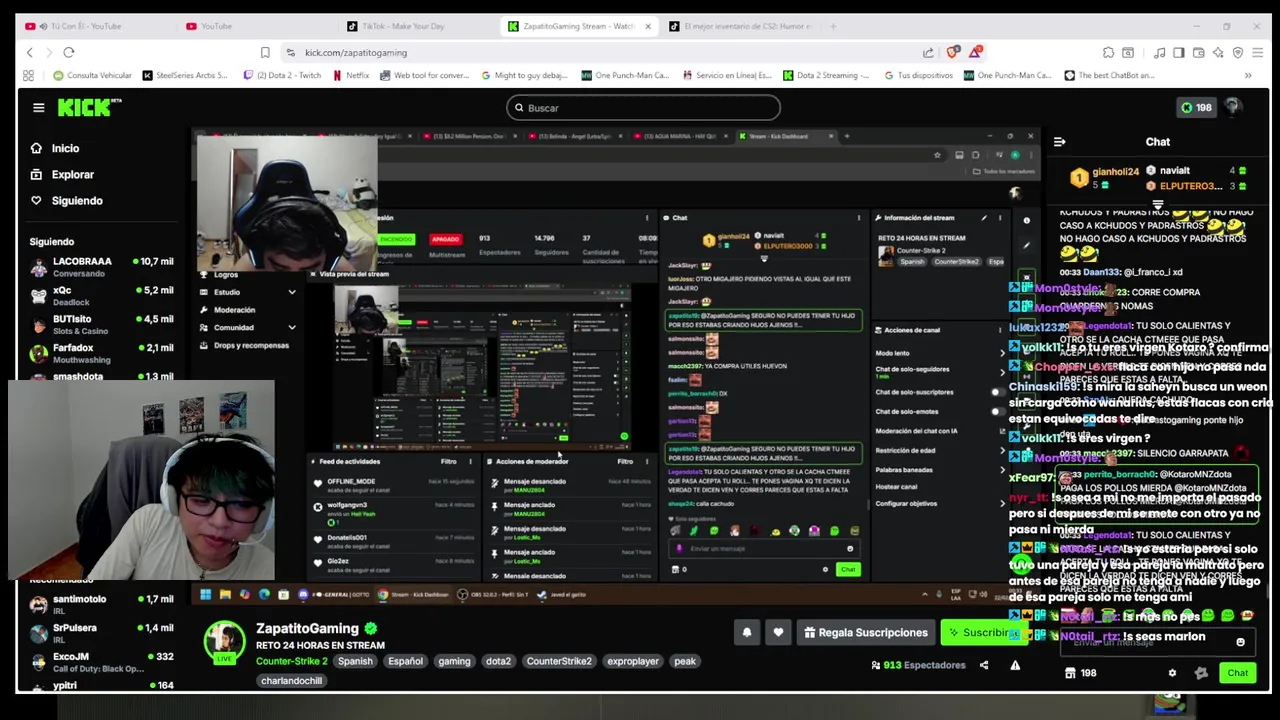
Task: Select the exproplayer stream tag
Action: (x=633, y=661)
